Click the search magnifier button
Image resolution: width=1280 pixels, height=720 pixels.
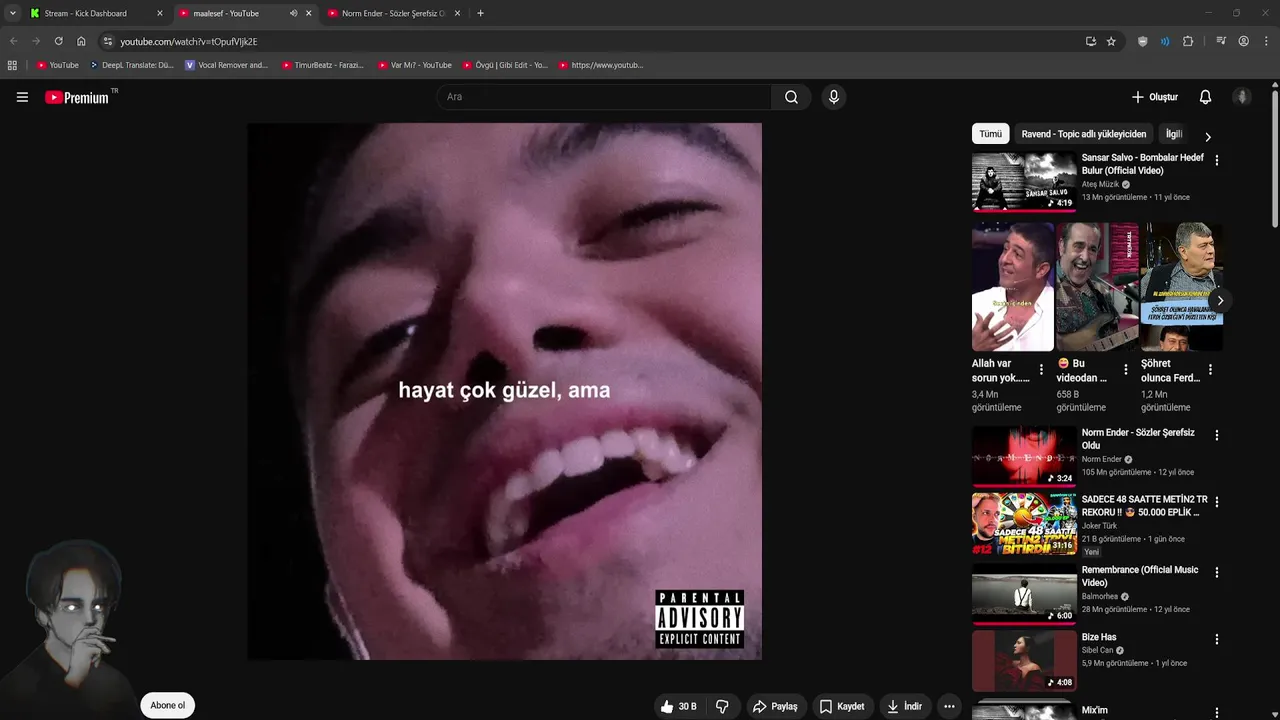pos(791,97)
